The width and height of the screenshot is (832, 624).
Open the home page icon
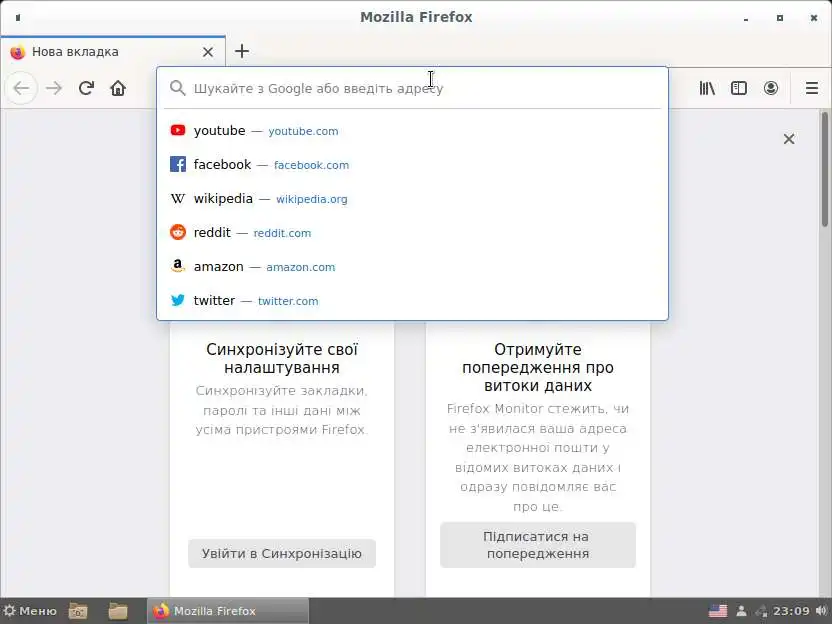pos(118,88)
